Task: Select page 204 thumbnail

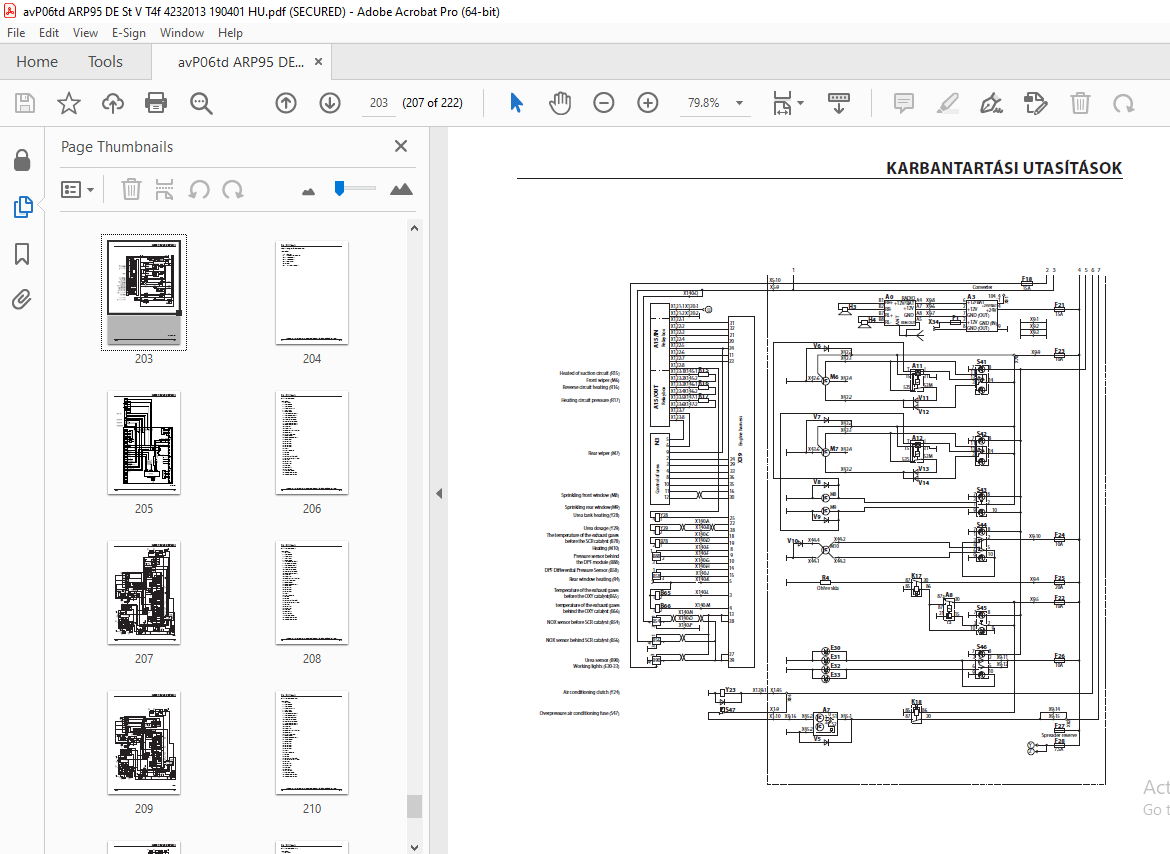Action: tap(312, 292)
